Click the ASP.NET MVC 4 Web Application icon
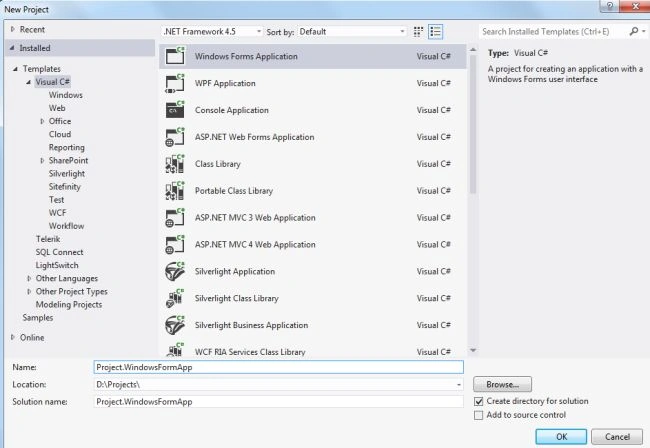Viewport: 650px width, 448px height. click(175, 245)
